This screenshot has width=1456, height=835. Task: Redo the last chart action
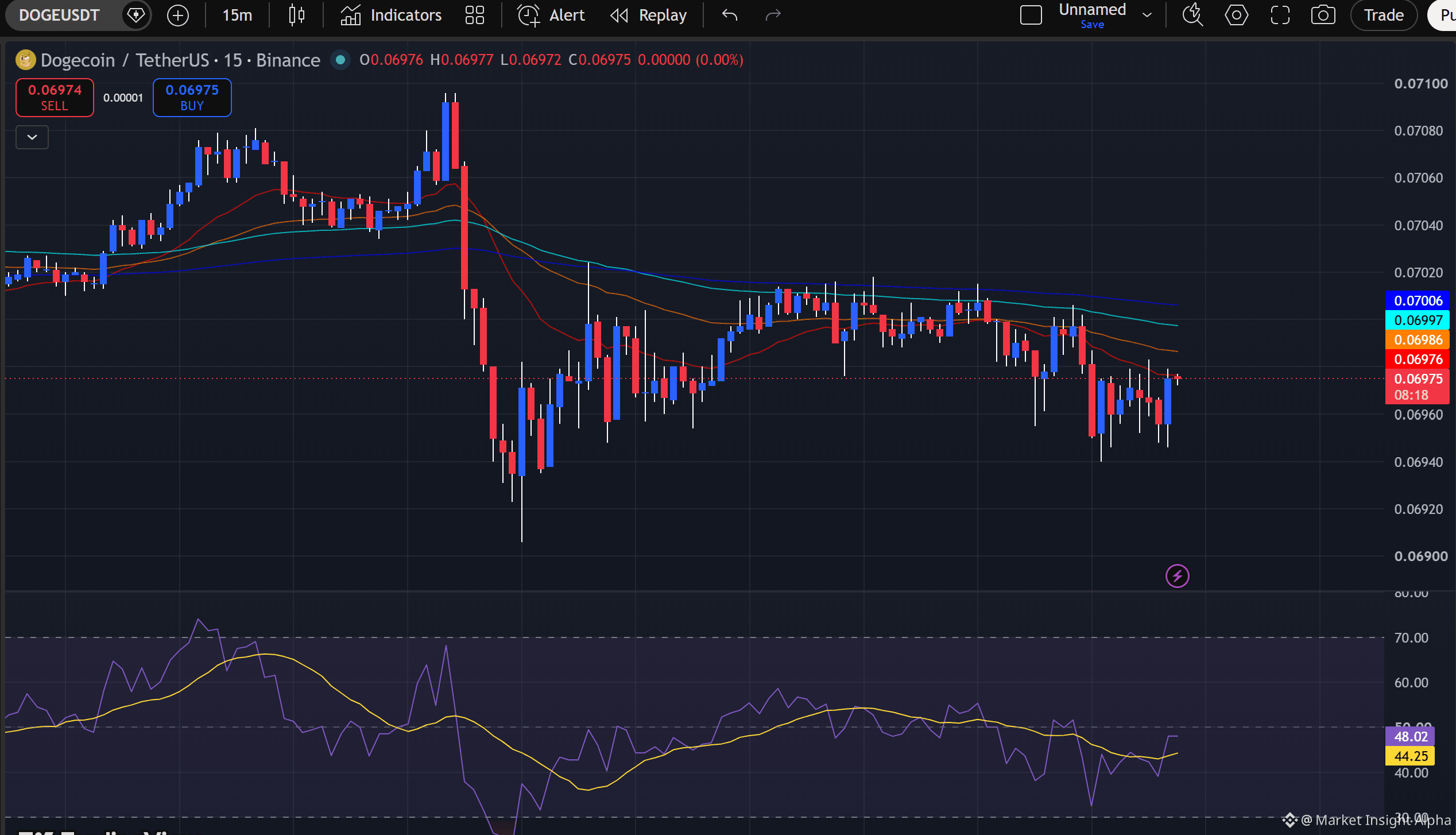[773, 16]
